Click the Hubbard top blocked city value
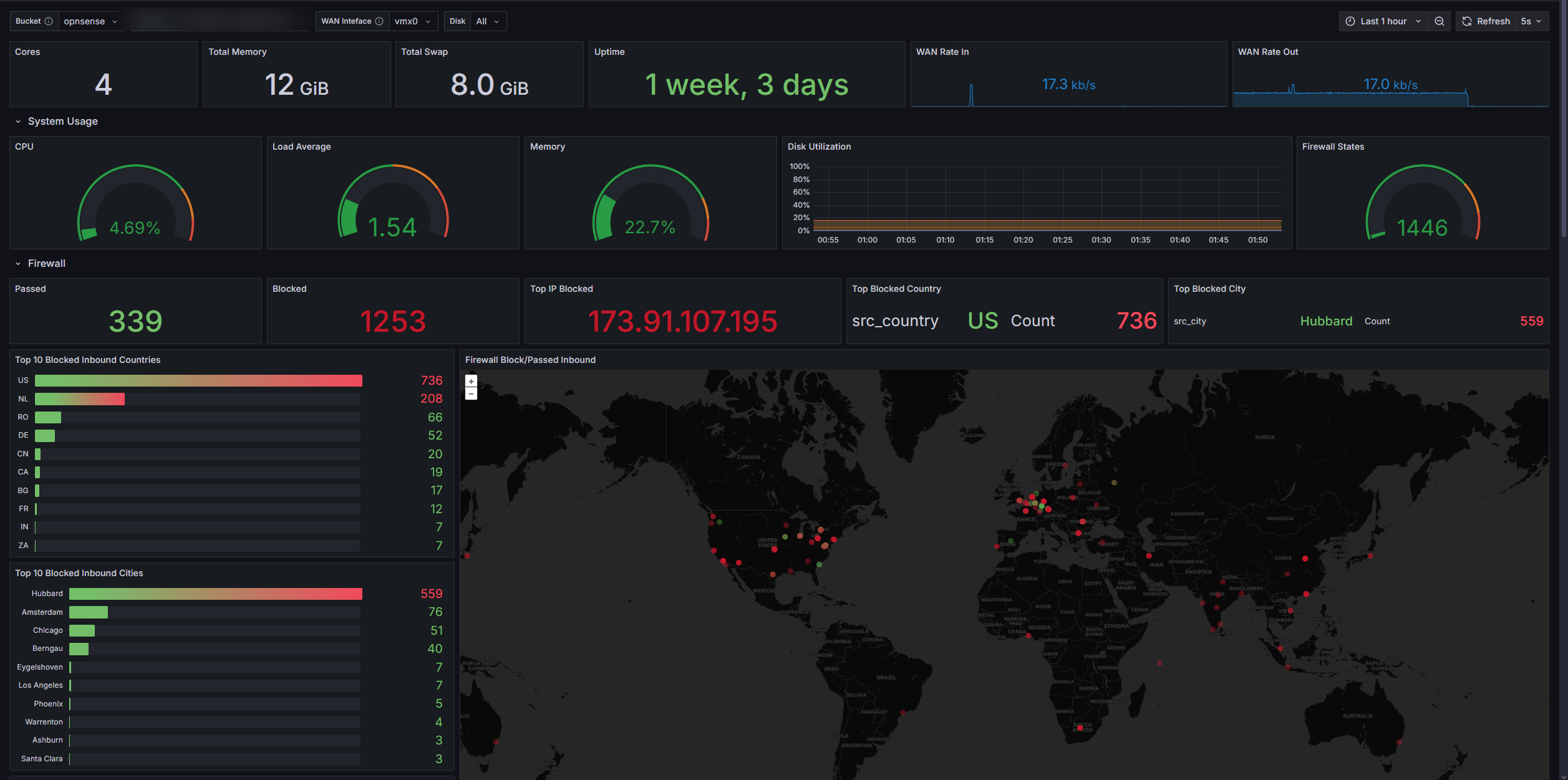 1327,321
